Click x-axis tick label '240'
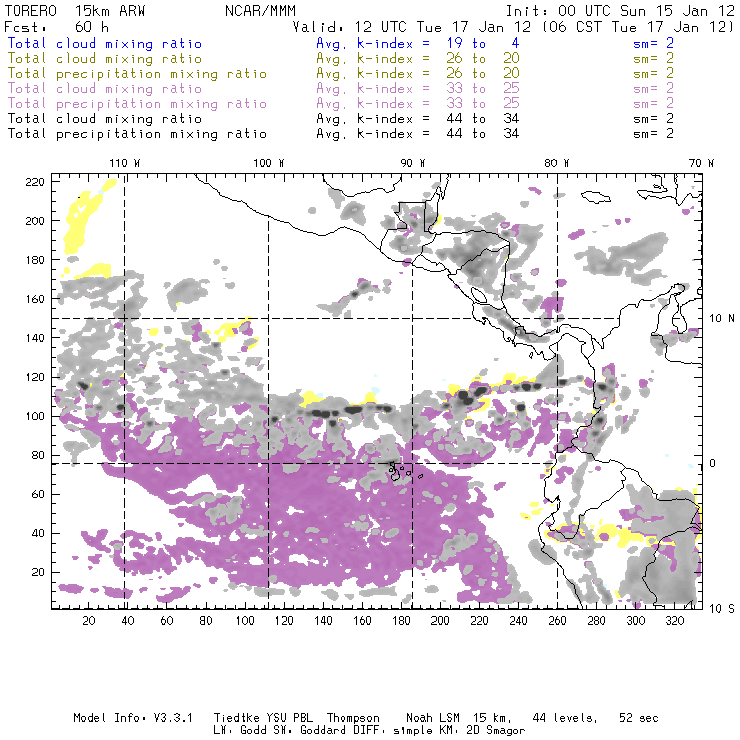 518,621
